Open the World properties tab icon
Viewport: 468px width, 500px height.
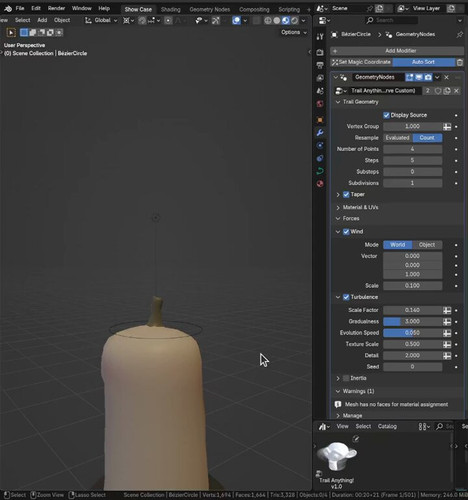(320, 104)
